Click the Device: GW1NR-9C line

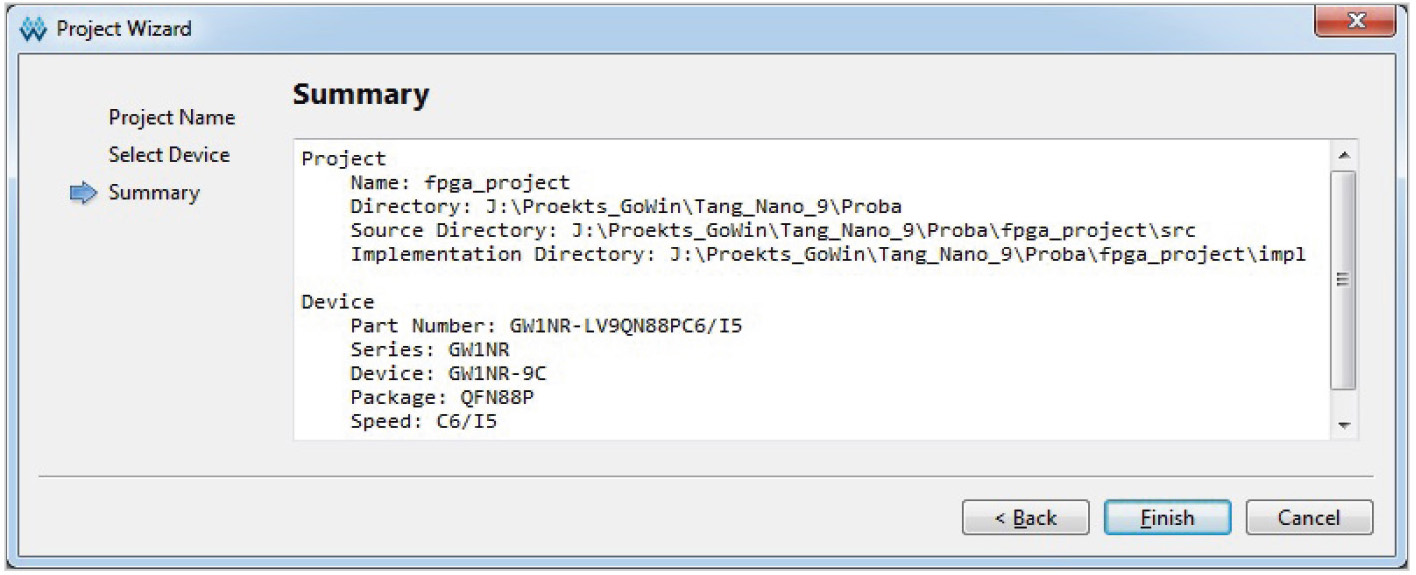pos(448,374)
